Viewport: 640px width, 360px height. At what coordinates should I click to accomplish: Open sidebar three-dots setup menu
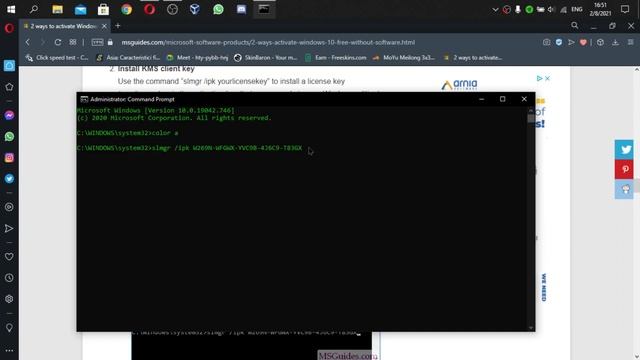[x=9, y=350]
